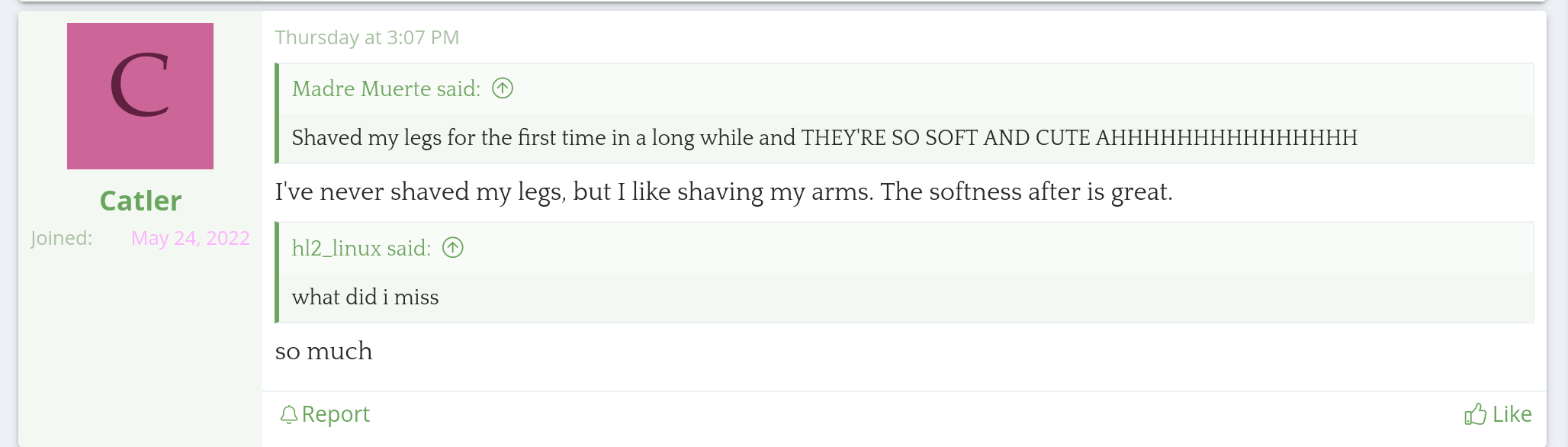The image size is (1568, 447).
Task: Jump to hl2_linux's original post via arrow icon
Action: [453, 248]
